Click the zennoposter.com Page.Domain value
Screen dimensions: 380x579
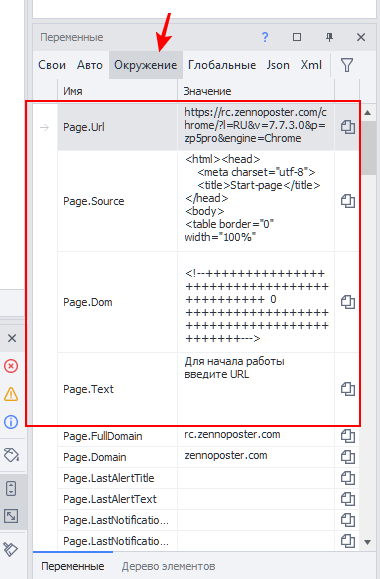click(x=256, y=457)
